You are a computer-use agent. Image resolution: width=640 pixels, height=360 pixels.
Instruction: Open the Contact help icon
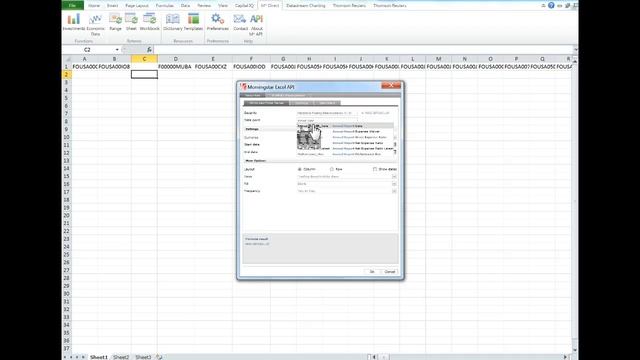pyautogui.click(x=240, y=22)
